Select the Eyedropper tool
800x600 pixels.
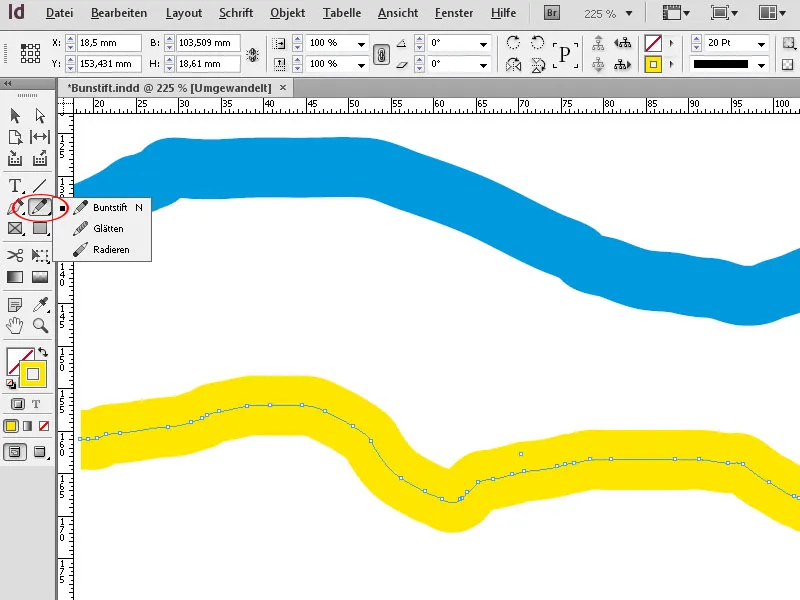click(x=40, y=305)
